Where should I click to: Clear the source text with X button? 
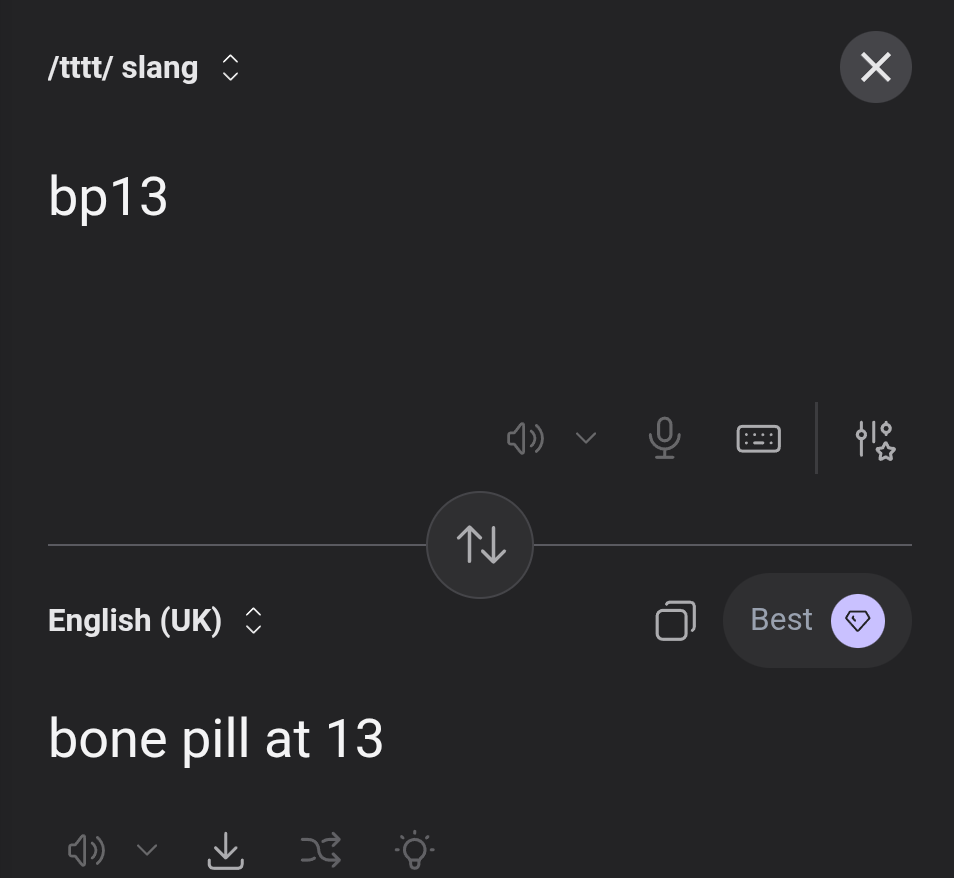tap(875, 67)
